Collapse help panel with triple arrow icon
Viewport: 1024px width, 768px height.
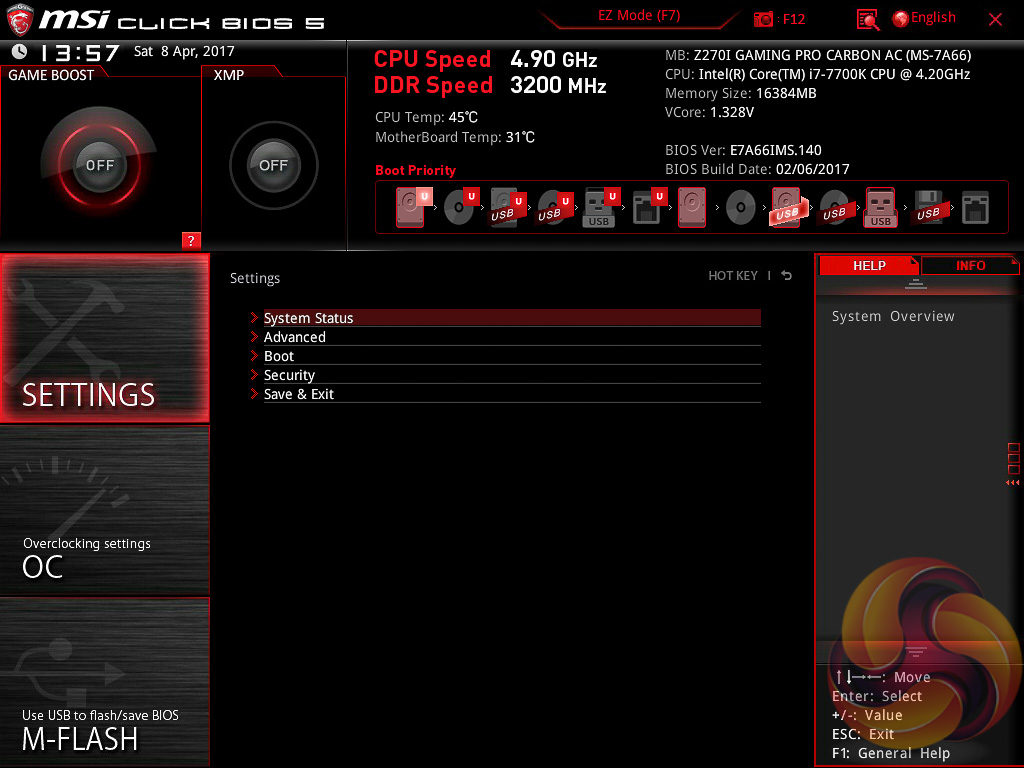click(1012, 483)
